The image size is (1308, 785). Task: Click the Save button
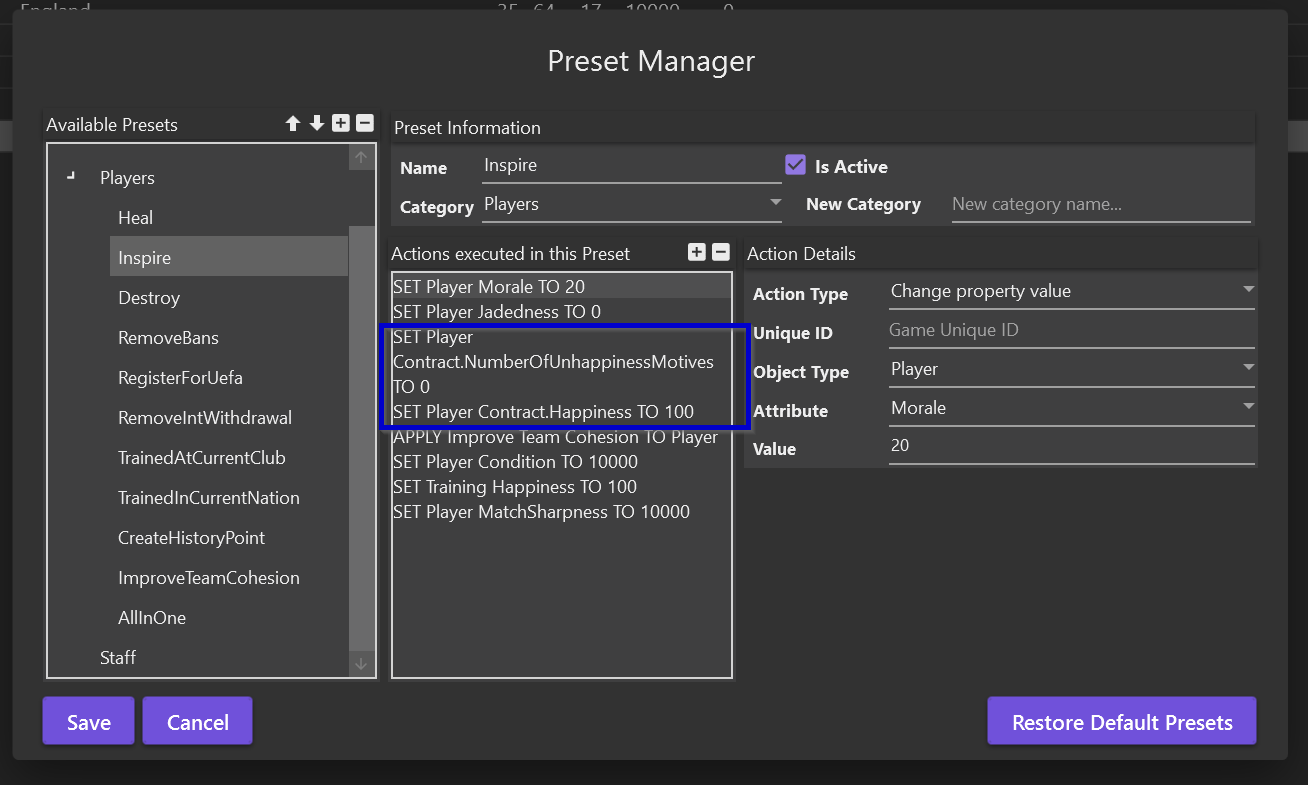point(89,722)
